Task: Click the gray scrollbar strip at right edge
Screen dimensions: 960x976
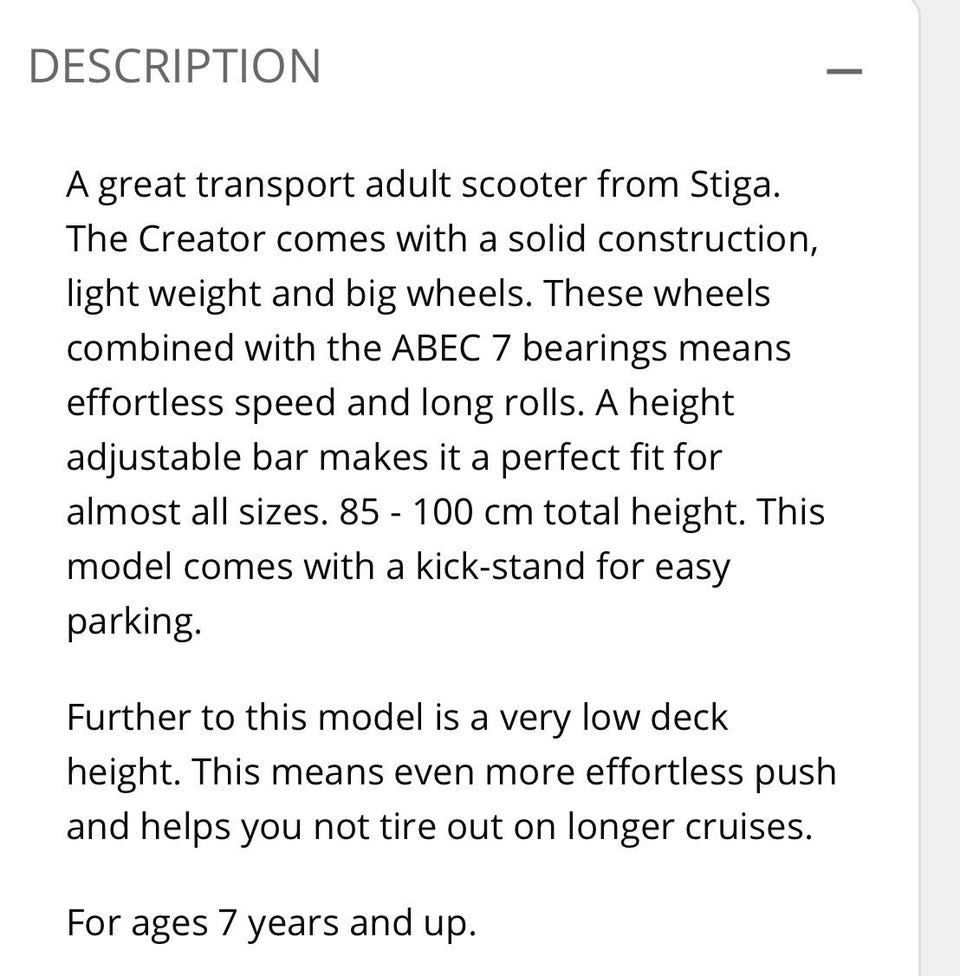Action: (939, 488)
